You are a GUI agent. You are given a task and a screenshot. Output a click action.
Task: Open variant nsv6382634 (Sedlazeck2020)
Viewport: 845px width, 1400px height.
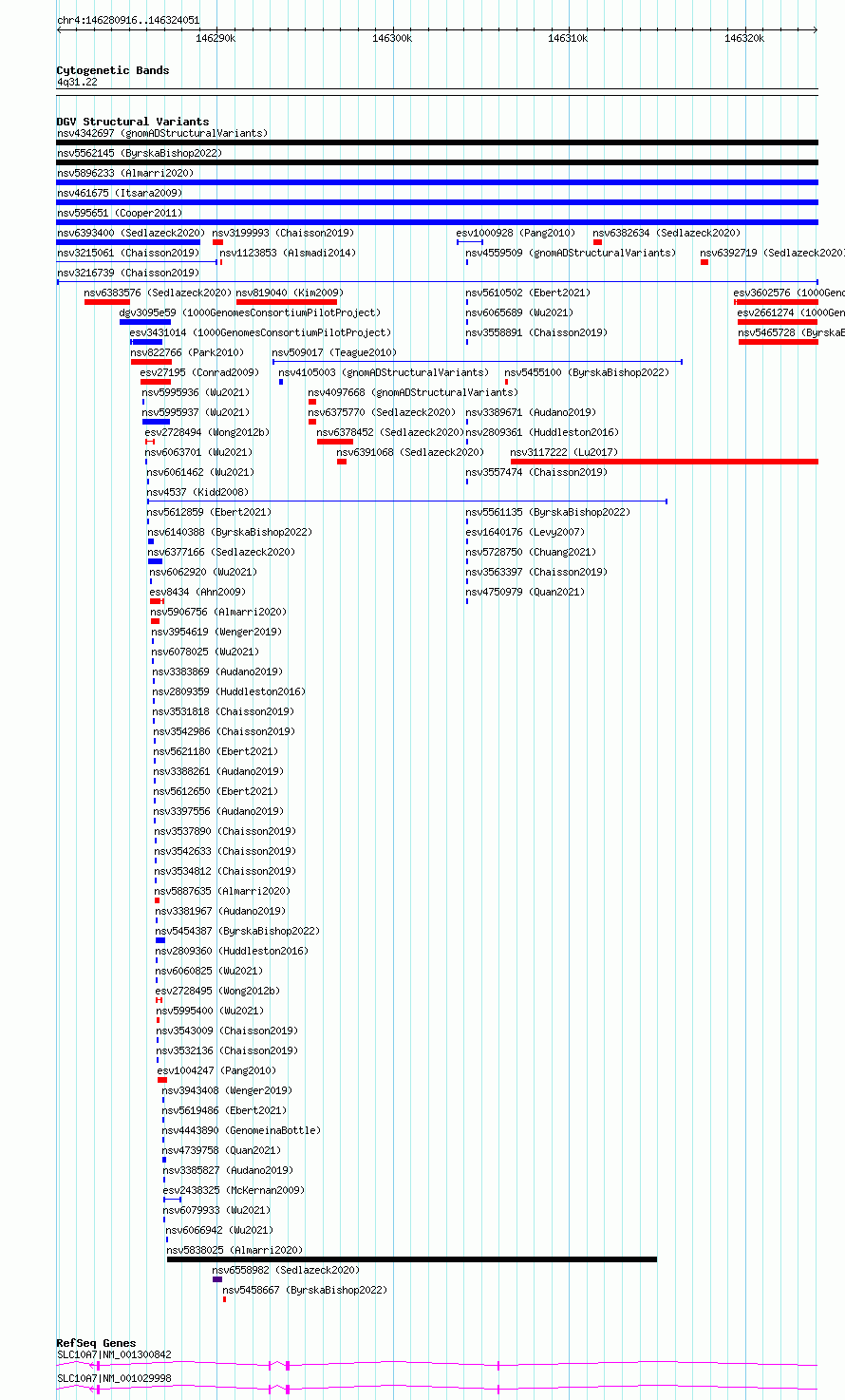click(667, 233)
